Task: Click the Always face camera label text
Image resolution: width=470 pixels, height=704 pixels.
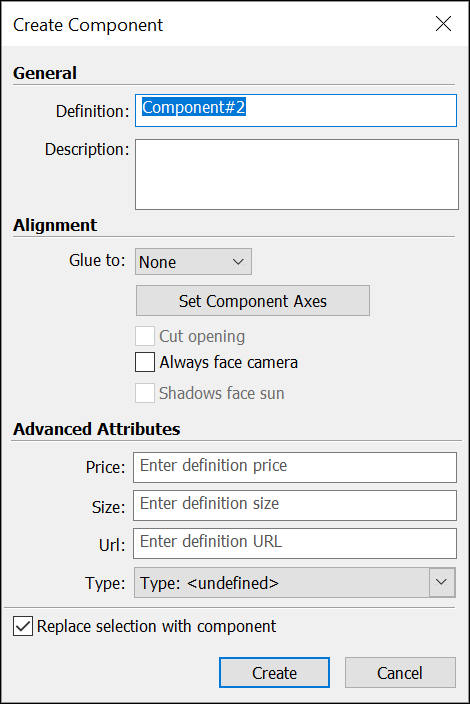Action: [x=228, y=363]
